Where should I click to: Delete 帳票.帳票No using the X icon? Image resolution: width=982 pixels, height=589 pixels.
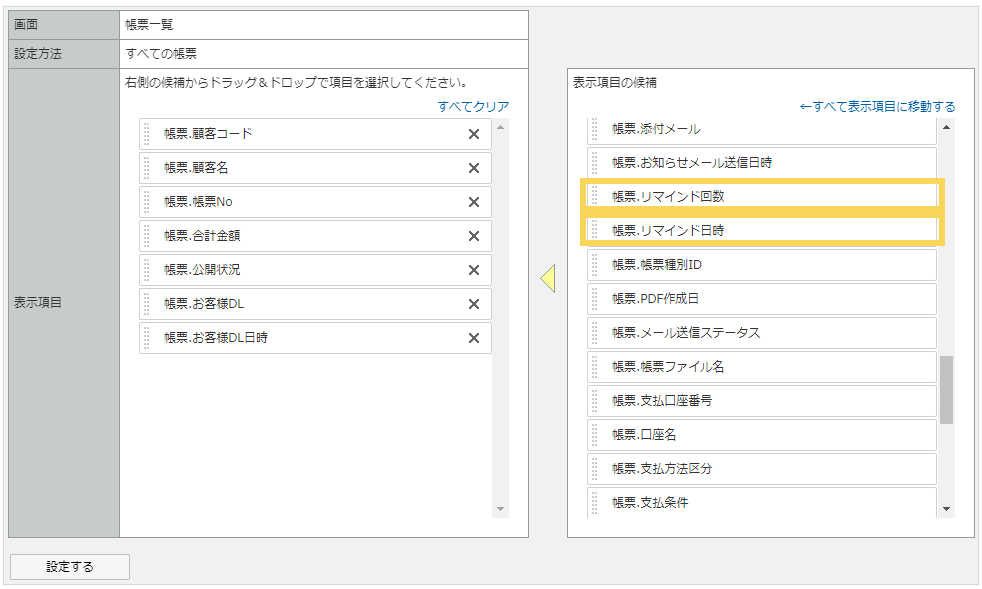pyautogui.click(x=474, y=202)
